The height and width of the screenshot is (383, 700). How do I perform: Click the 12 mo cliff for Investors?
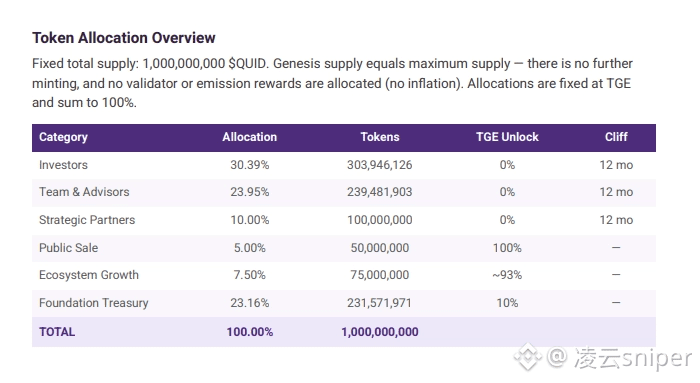616,165
